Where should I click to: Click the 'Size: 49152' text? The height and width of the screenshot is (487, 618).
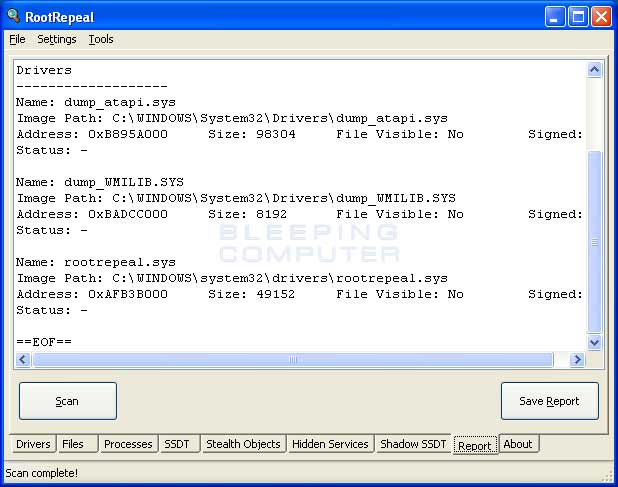click(251, 294)
